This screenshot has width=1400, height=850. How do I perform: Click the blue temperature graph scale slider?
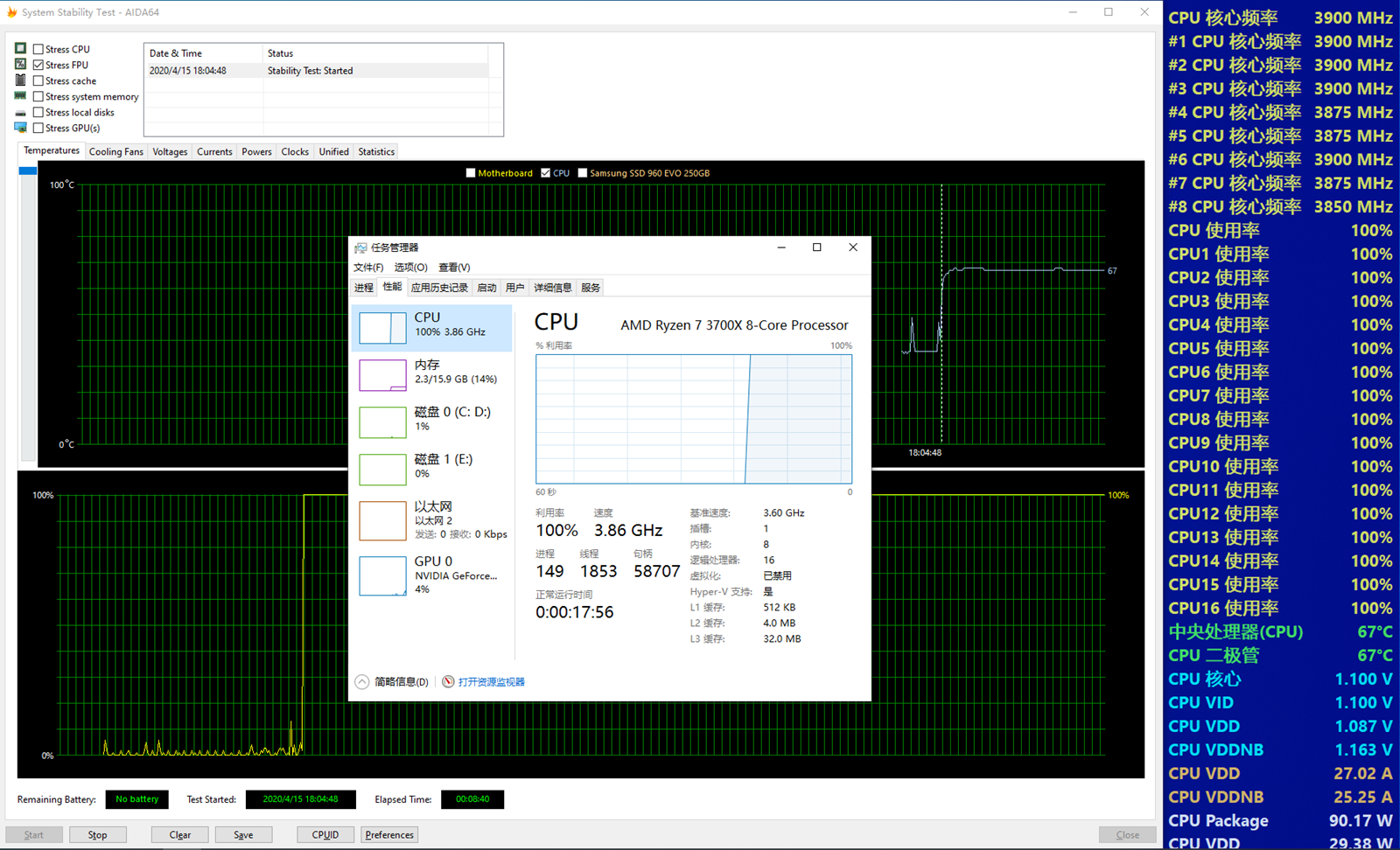pos(28,171)
